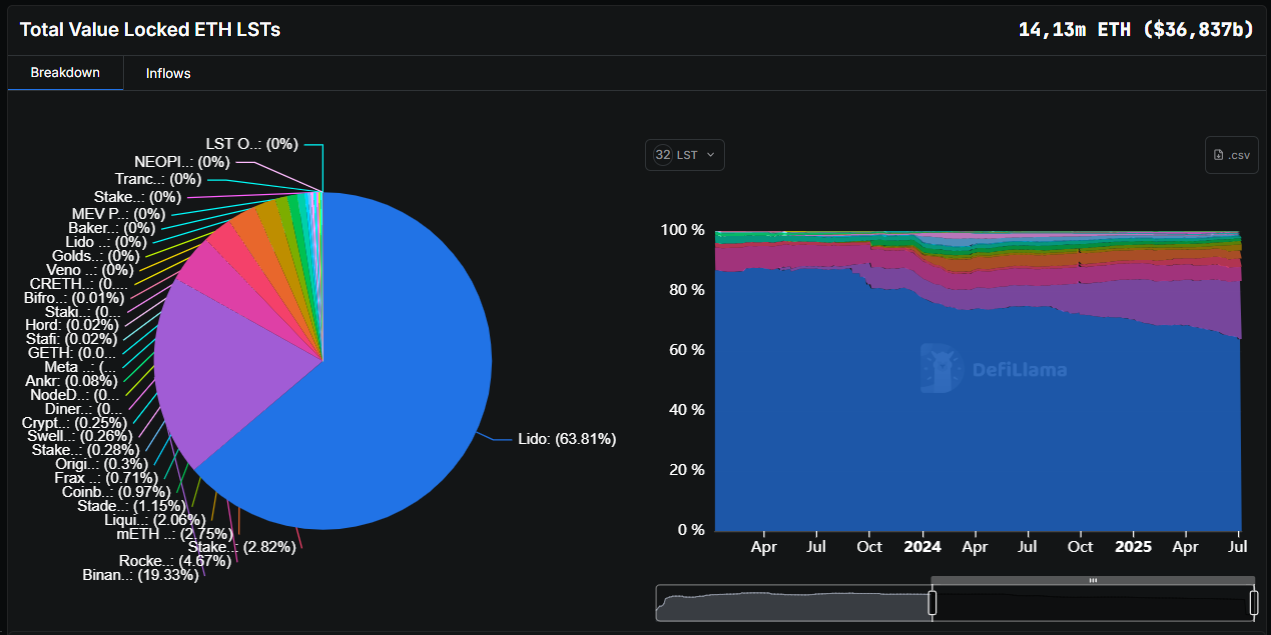Click the right handle of range slider
This screenshot has height=635, width=1271.
(1254, 602)
